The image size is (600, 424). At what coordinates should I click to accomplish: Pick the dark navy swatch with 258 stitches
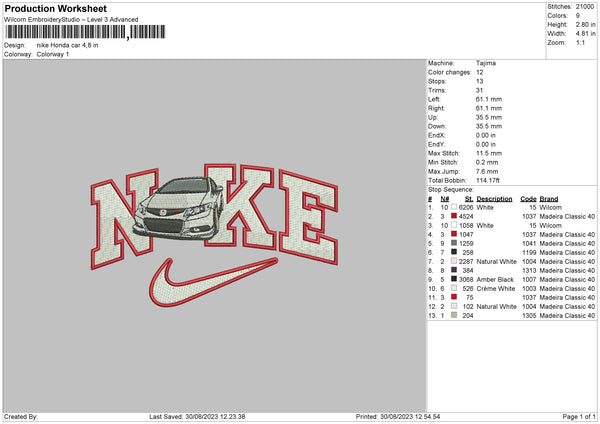(x=454, y=252)
